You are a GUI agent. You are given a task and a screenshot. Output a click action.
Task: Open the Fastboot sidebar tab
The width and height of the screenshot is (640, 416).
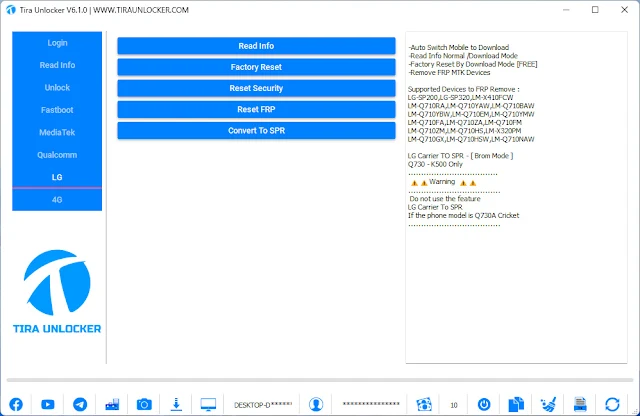(x=57, y=110)
